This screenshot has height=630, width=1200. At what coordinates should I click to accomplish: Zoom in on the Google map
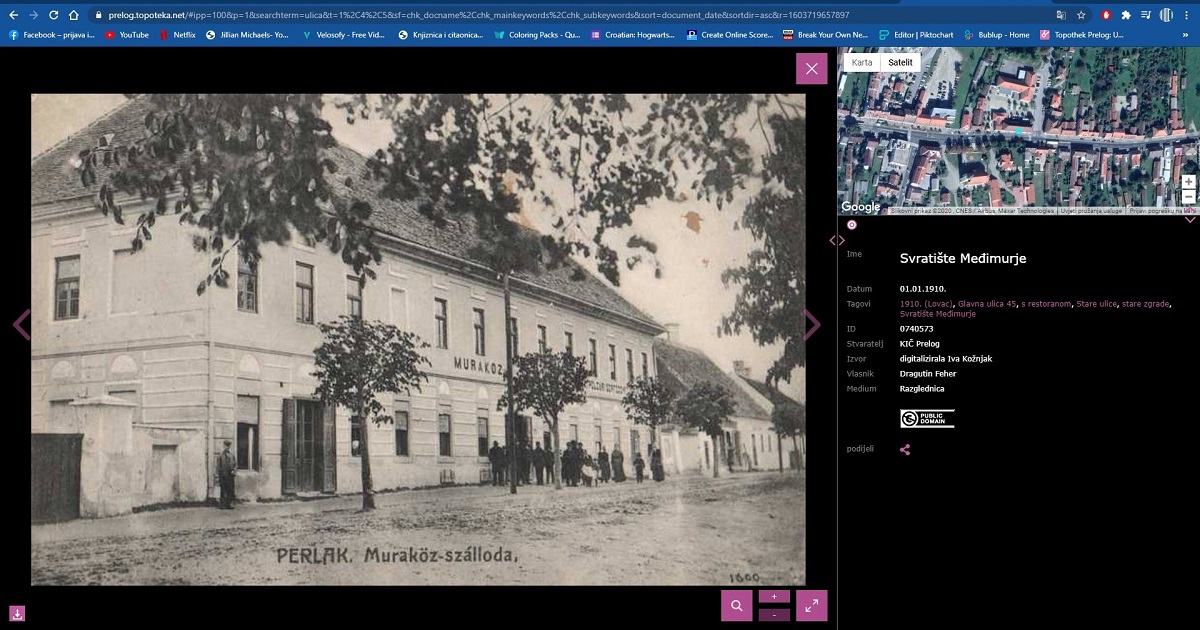pyautogui.click(x=1188, y=182)
